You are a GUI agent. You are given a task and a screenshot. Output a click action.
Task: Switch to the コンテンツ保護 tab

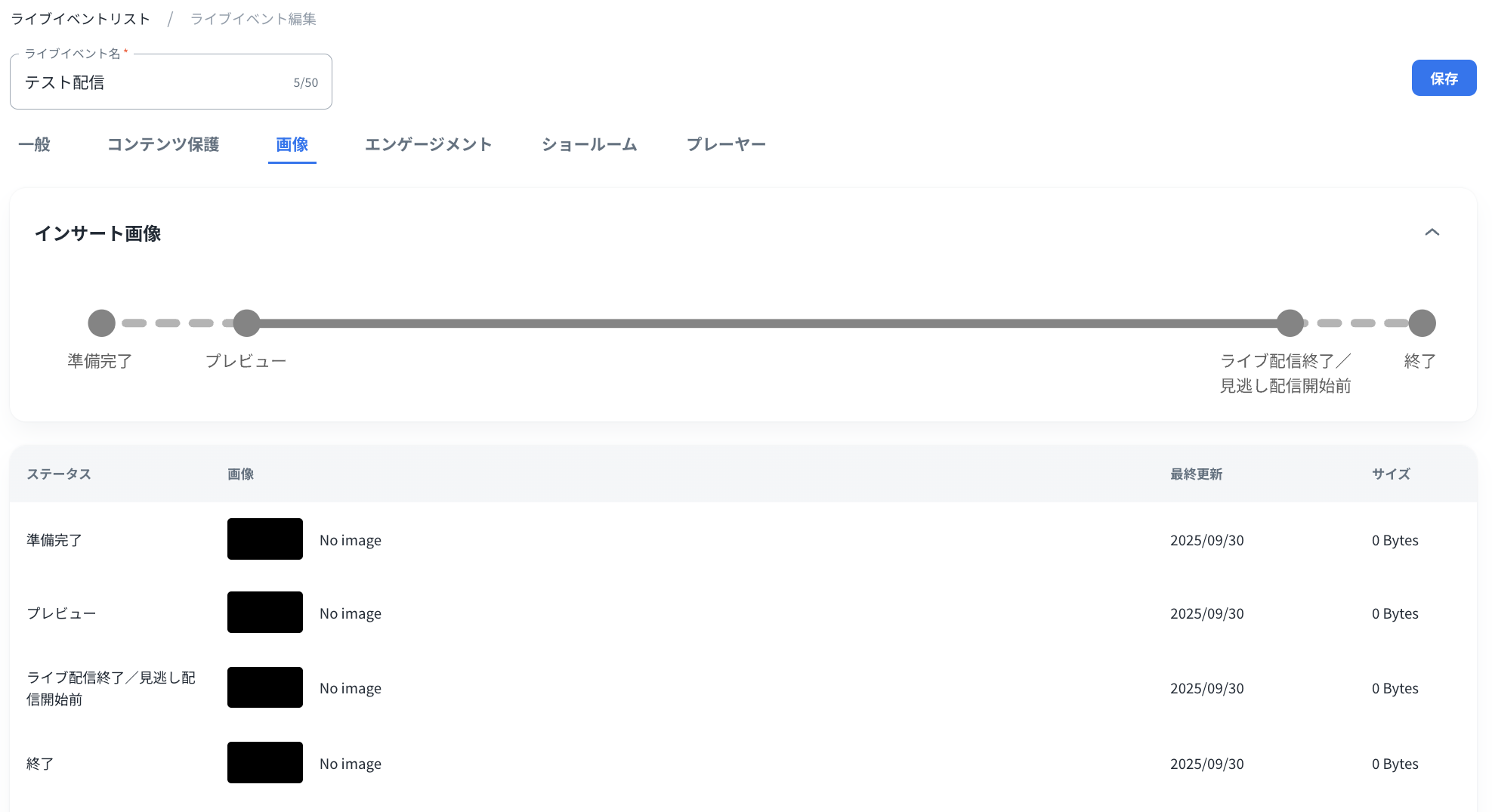163,144
